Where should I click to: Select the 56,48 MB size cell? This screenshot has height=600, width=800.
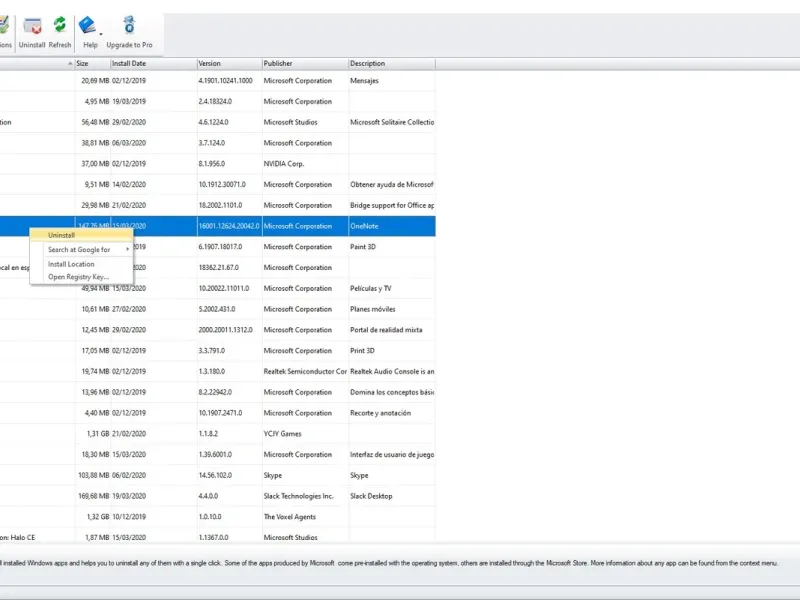[95, 122]
